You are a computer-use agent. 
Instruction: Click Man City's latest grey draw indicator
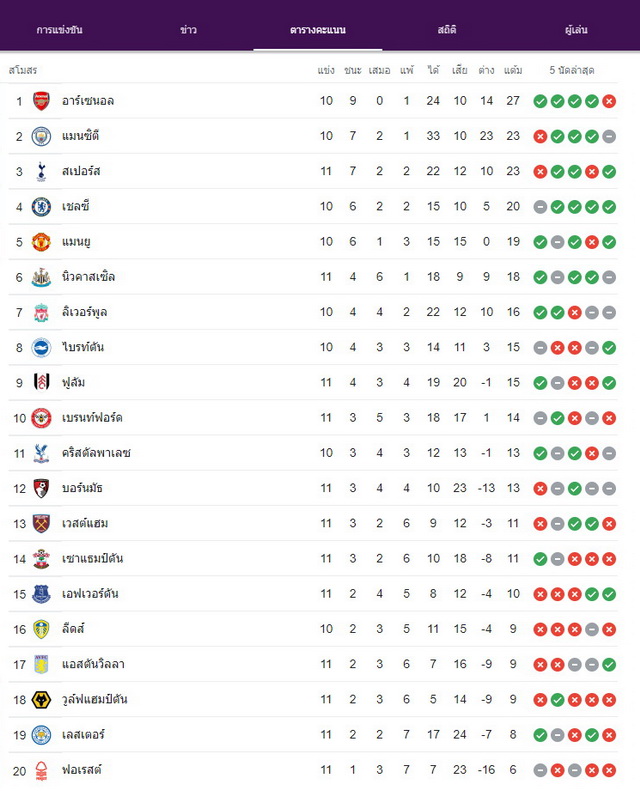click(609, 136)
